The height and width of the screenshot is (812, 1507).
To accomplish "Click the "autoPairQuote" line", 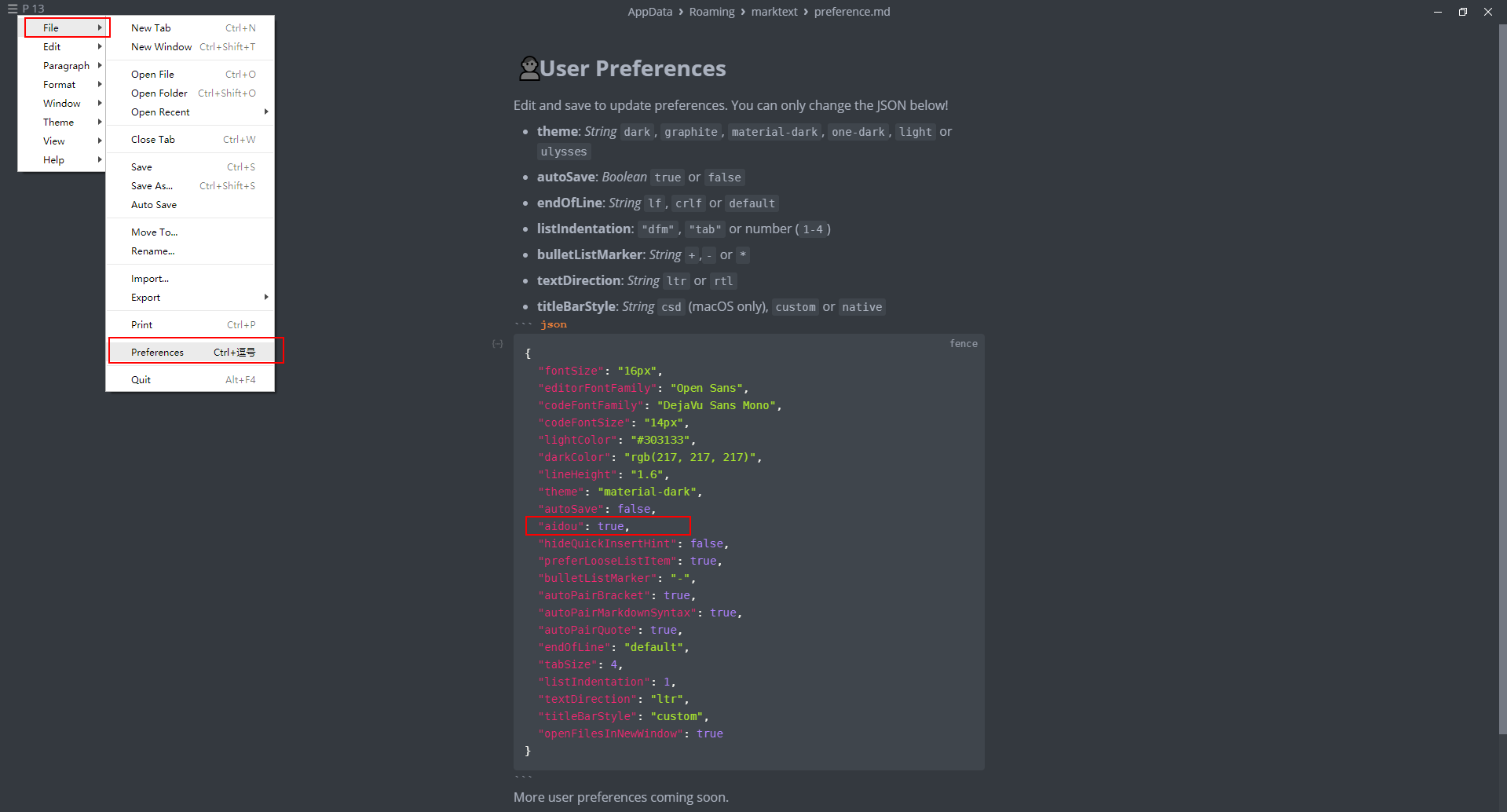I will pyautogui.click(x=610, y=630).
